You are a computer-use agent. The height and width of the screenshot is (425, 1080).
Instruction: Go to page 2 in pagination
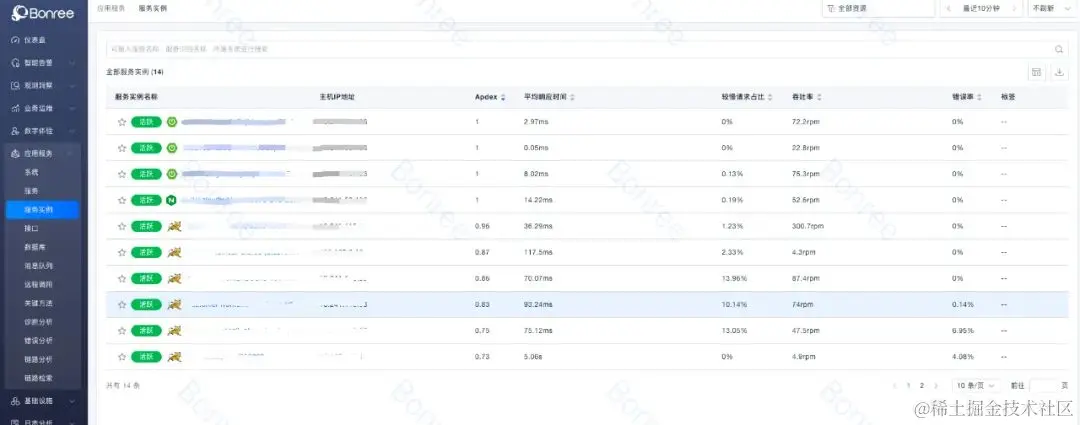pyautogui.click(x=922, y=386)
